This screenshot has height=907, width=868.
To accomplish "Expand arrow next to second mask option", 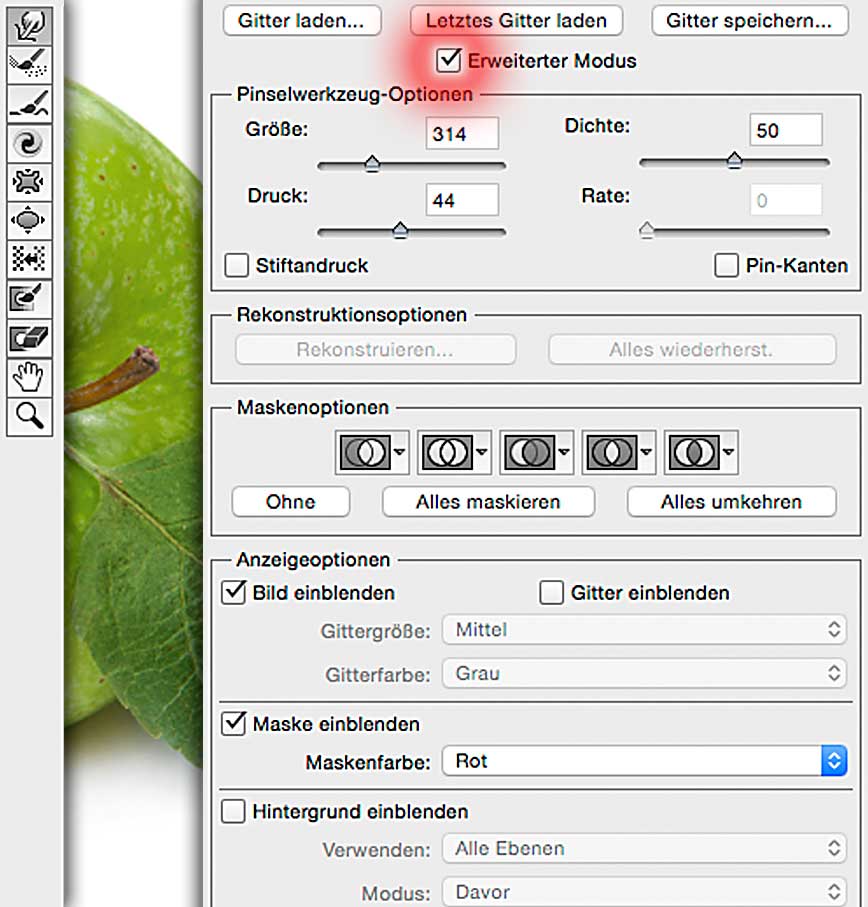I will tap(482, 452).
